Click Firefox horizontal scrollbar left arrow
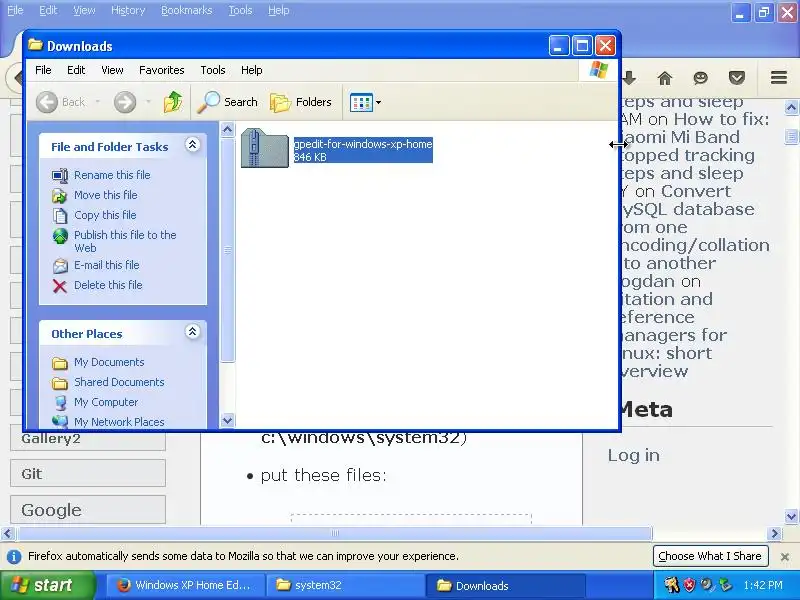This screenshot has width=800, height=600. click(x=7, y=534)
